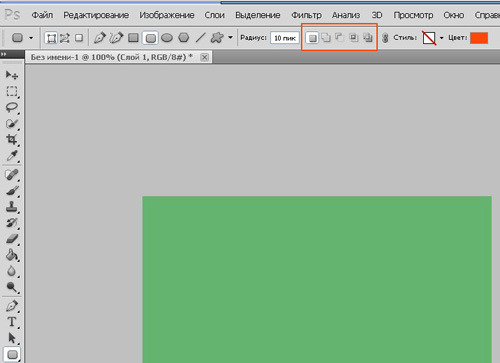Select the Dodge tool
500x363 pixels.
(x=12, y=287)
